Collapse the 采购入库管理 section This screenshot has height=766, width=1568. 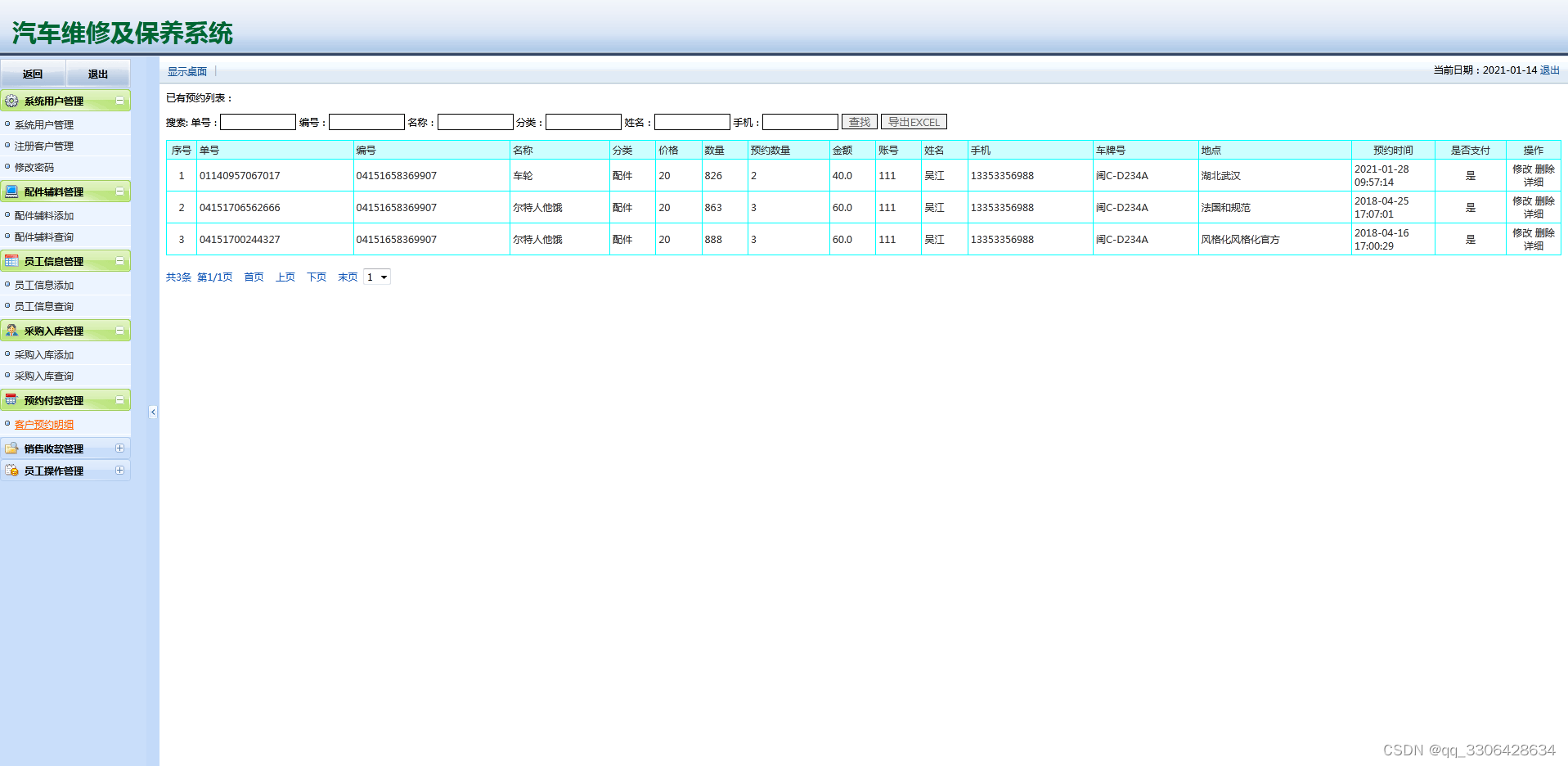point(119,331)
